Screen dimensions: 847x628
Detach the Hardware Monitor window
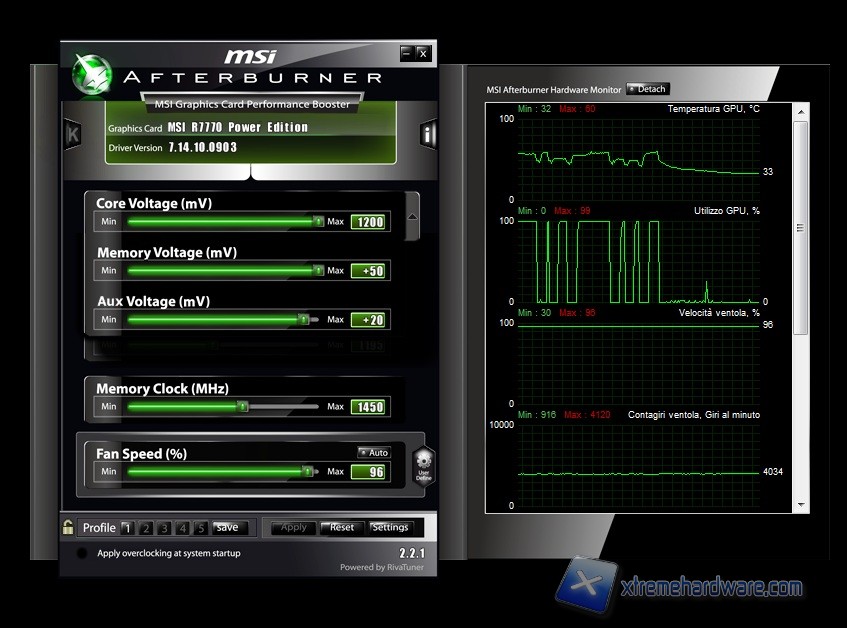tap(648, 89)
